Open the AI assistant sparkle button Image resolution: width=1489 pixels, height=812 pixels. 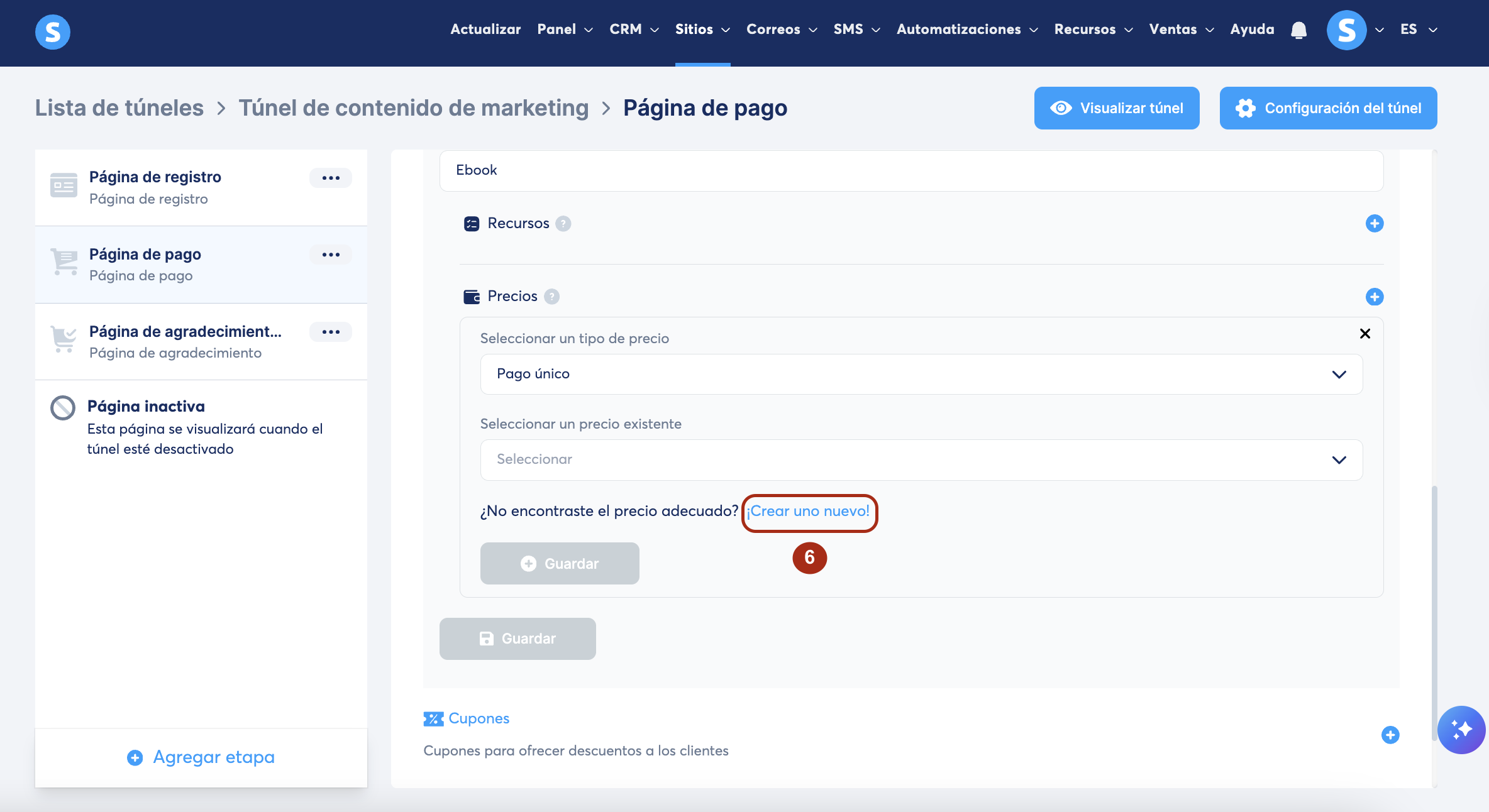(1461, 730)
